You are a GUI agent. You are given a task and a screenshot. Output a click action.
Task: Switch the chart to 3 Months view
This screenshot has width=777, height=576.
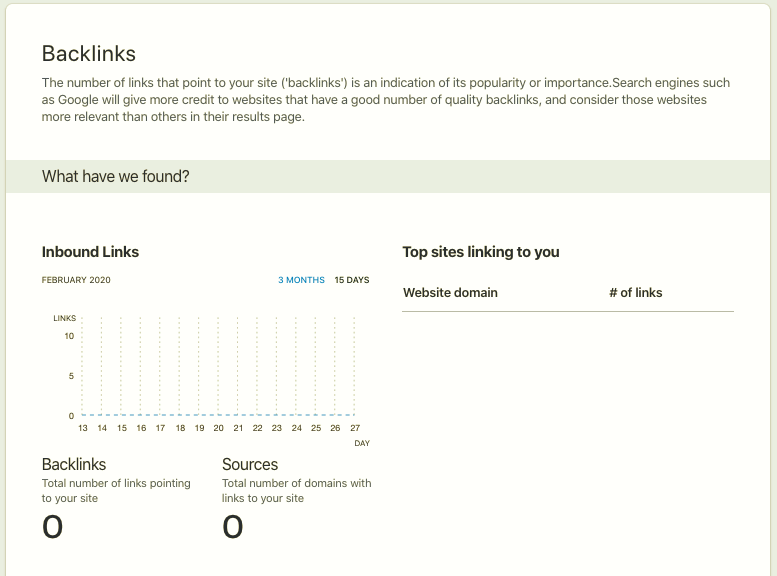301,280
